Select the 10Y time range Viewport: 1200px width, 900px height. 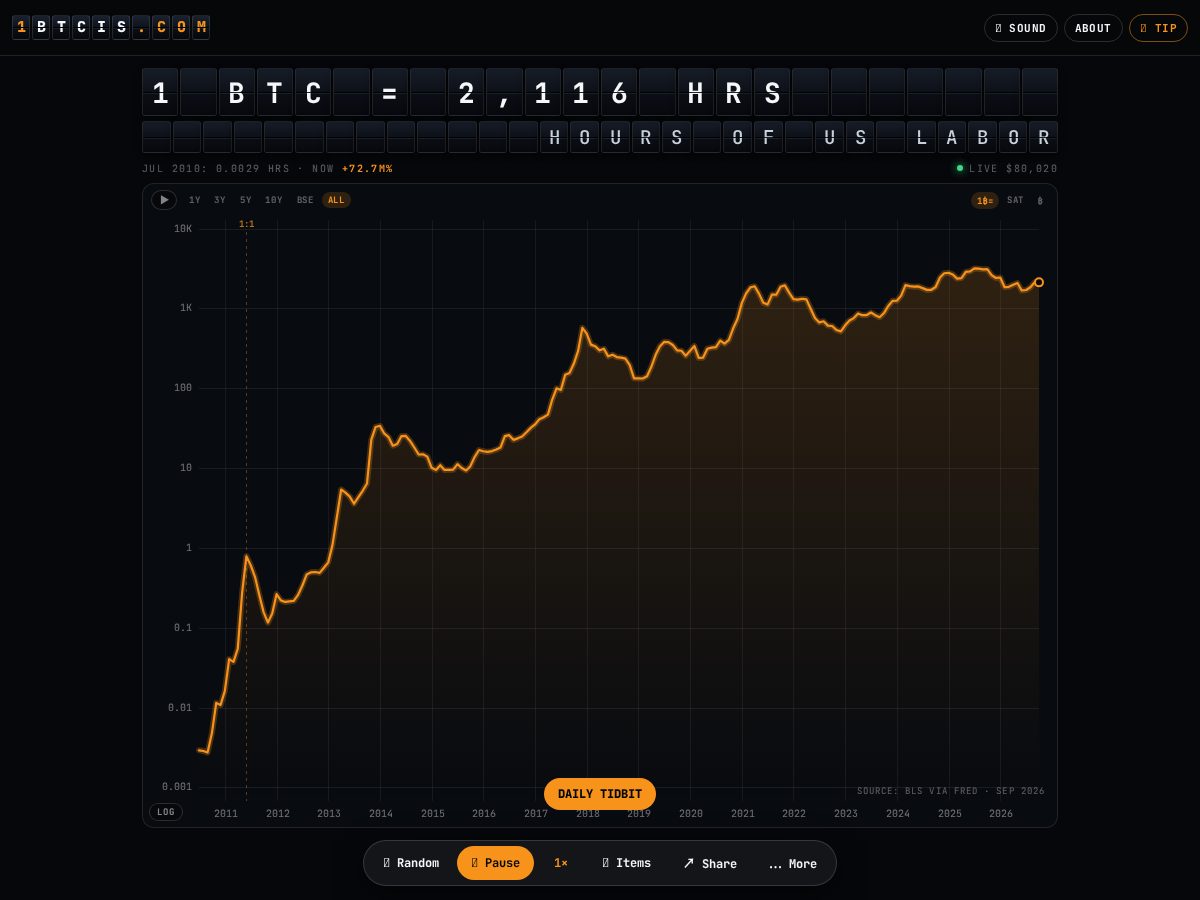(x=274, y=200)
